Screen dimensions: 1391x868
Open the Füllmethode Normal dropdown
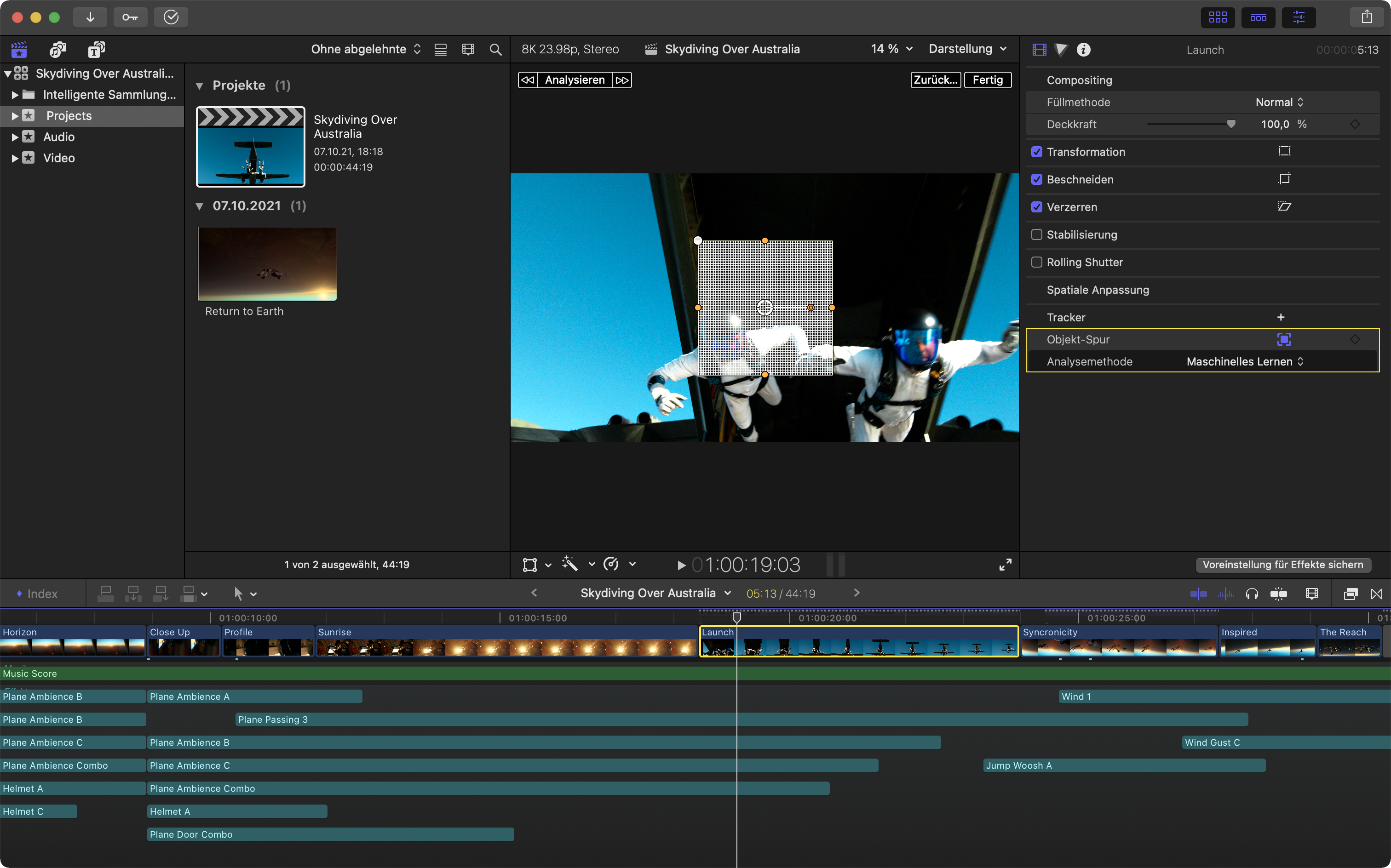1279,102
